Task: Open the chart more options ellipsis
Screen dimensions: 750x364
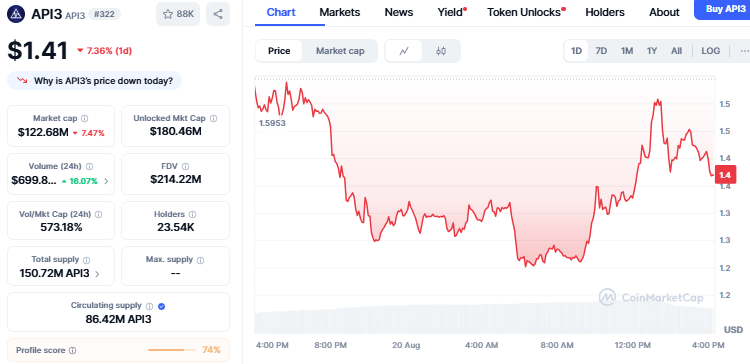Action: point(744,51)
